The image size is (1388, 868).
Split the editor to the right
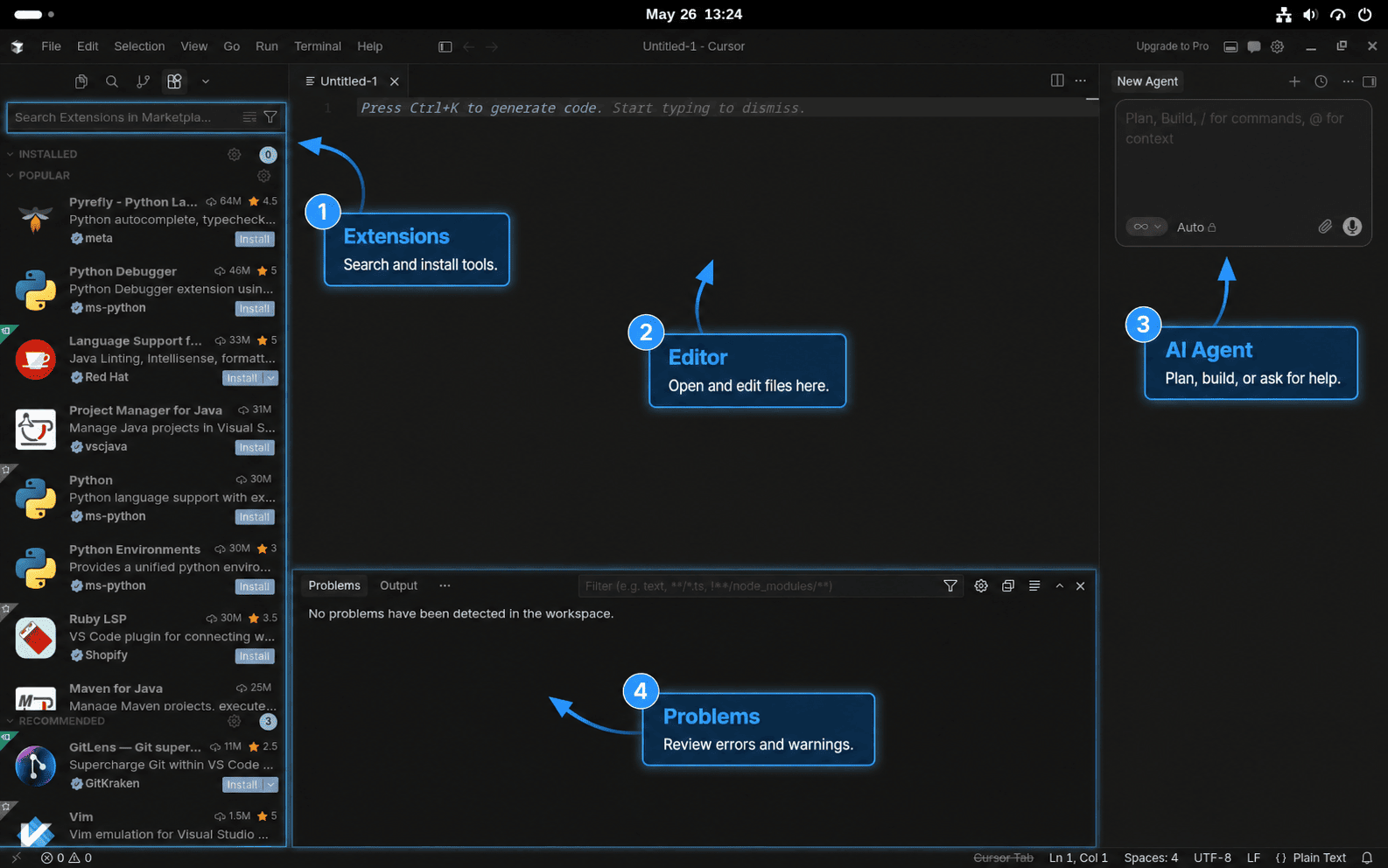tap(1057, 80)
